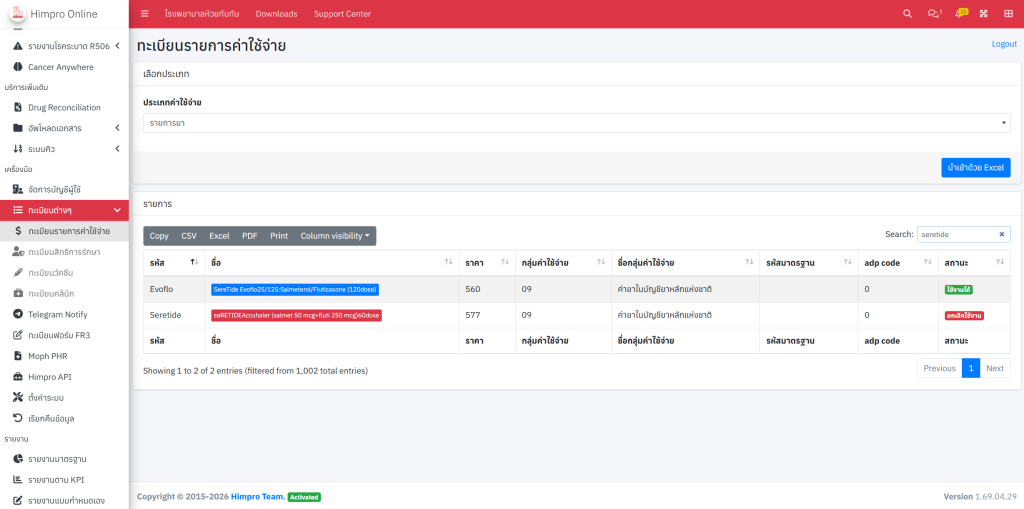Screen dimensions: 1024x509
Task: Click the blue SereTide Evoflo name tag
Action: (x=295, y=289)
